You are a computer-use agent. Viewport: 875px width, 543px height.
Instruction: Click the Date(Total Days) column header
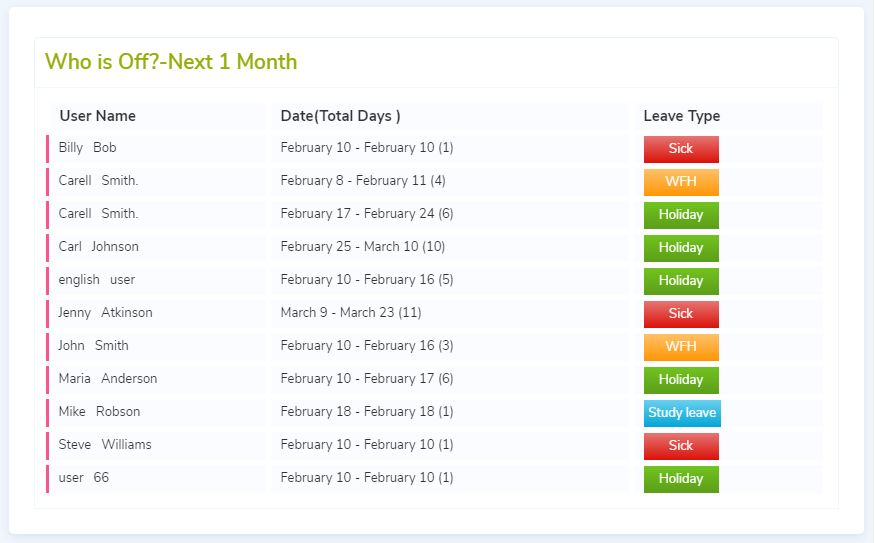[340, 116]
